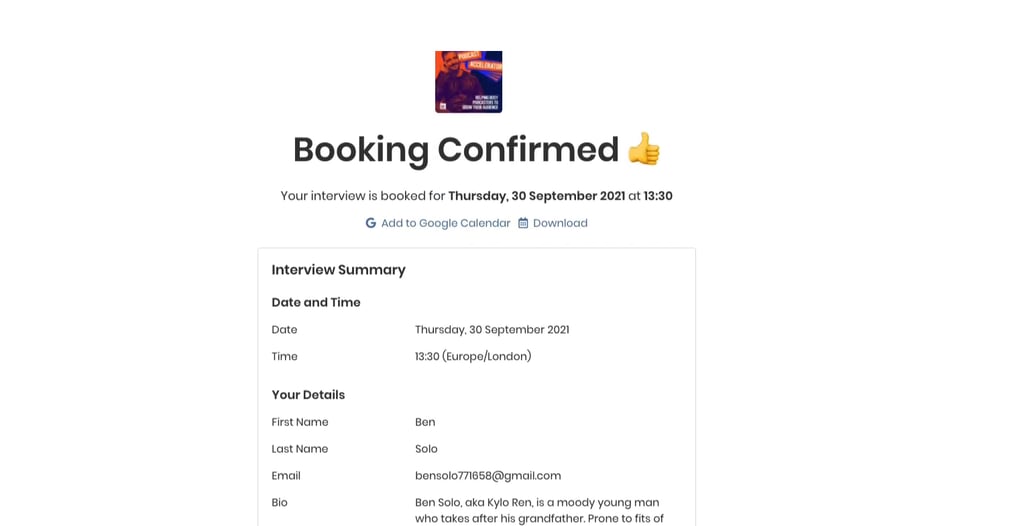The width and height of the screenshot is (1024, 526).
Task: Click the Bio field label
Action: [x=280, y=502]
